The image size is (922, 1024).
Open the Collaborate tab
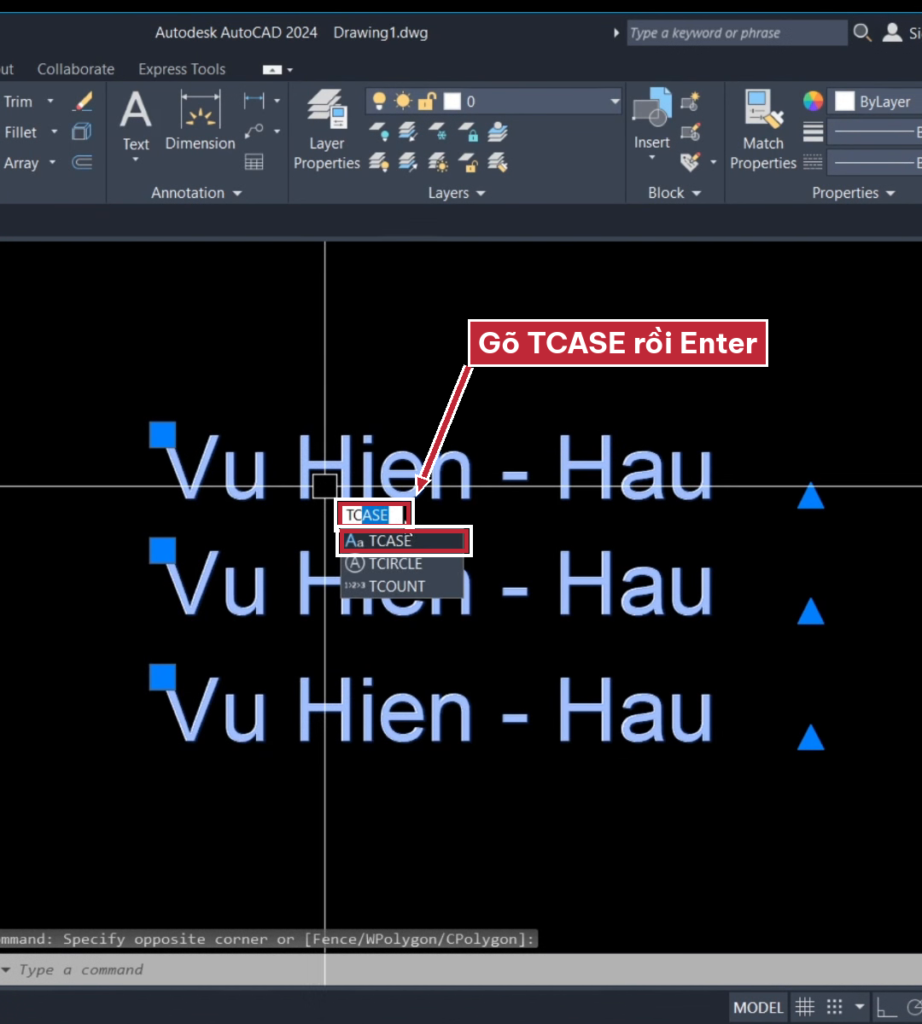(x=76, y=69)
